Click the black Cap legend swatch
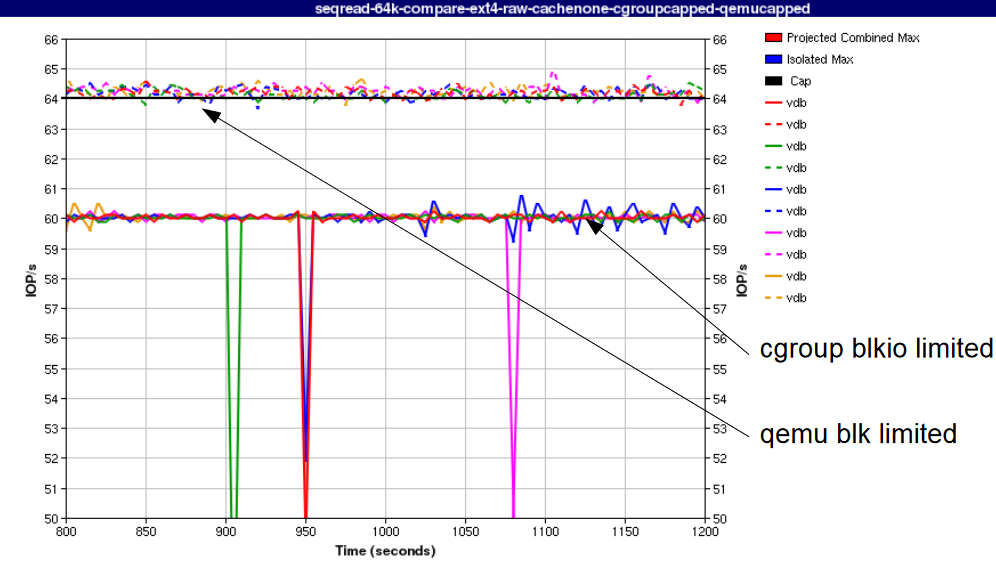This screenshot has height=562, width=996. point(772,82)
